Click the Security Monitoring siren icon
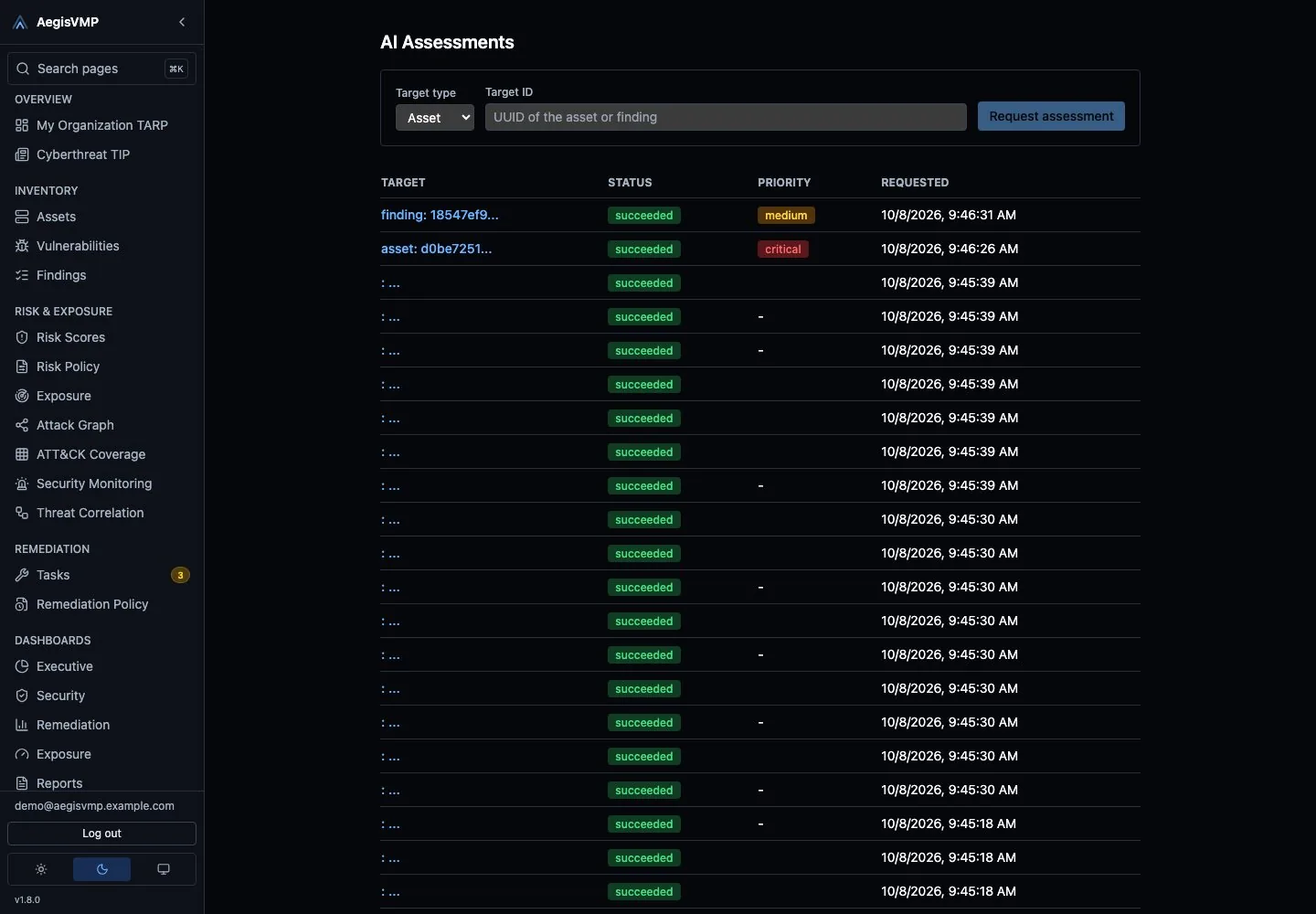1316x914 pixels. click(x=22, y=484)
